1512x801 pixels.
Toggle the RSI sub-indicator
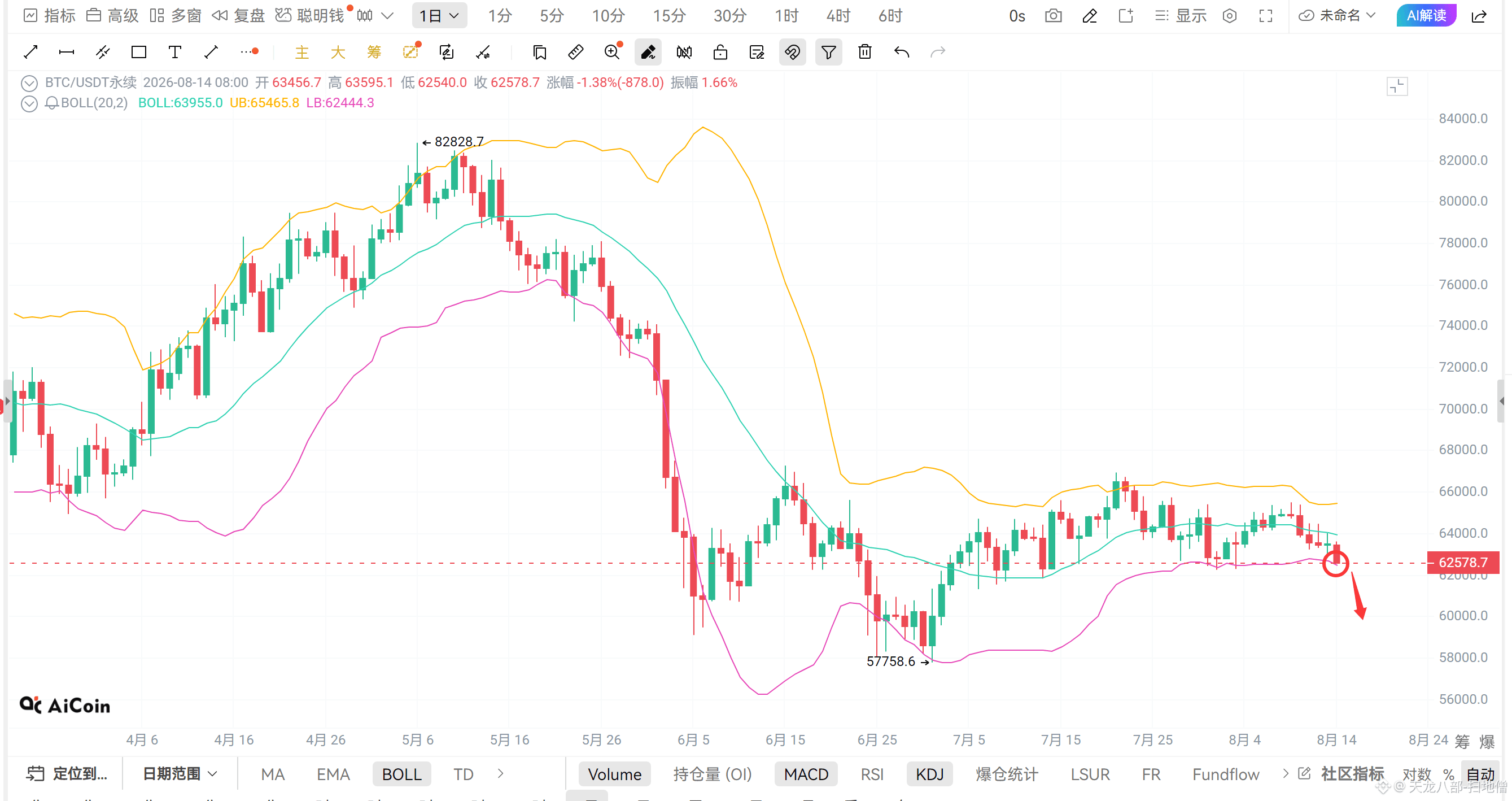pyautogui.click(x=872, y=774)
